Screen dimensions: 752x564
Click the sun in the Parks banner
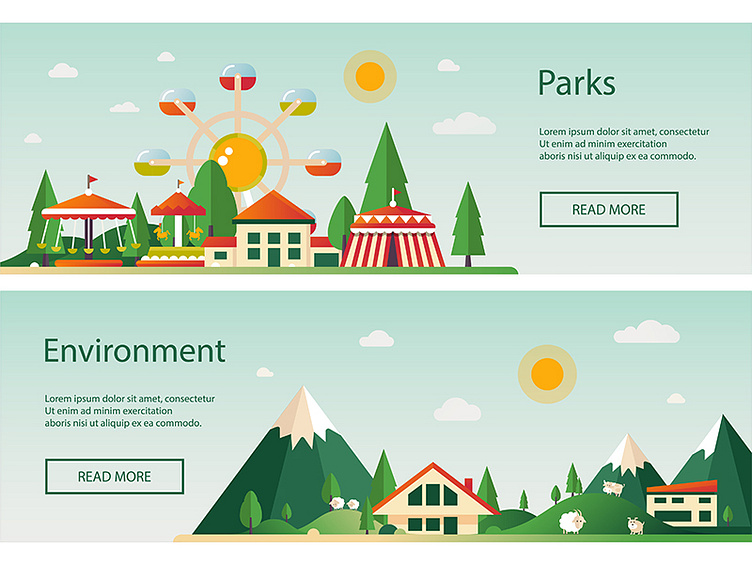[x=370, y=76]
